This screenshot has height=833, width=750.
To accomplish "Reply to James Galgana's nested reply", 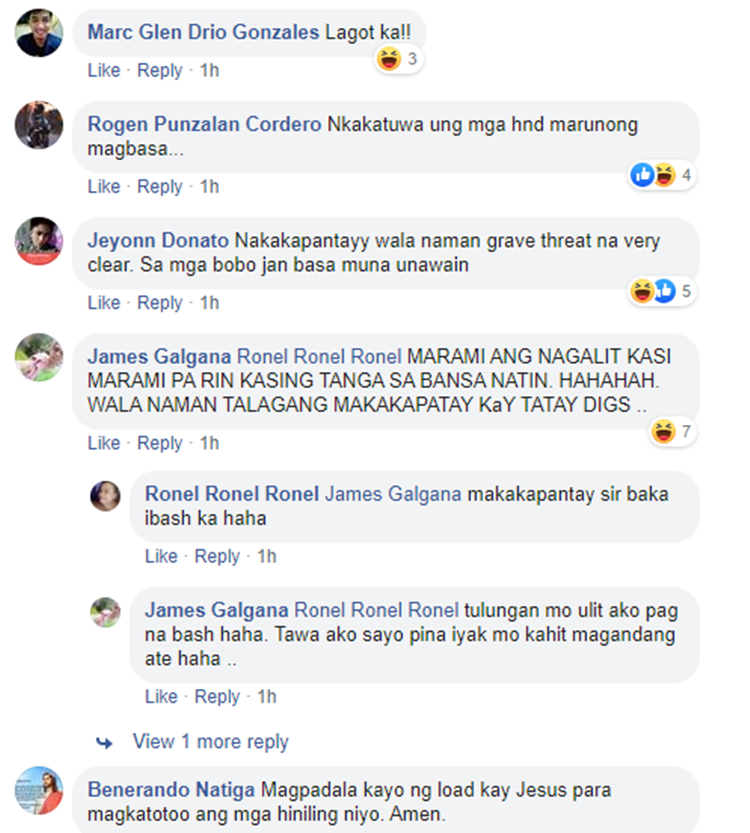I will pyautogui.click(x=217, y=696).
